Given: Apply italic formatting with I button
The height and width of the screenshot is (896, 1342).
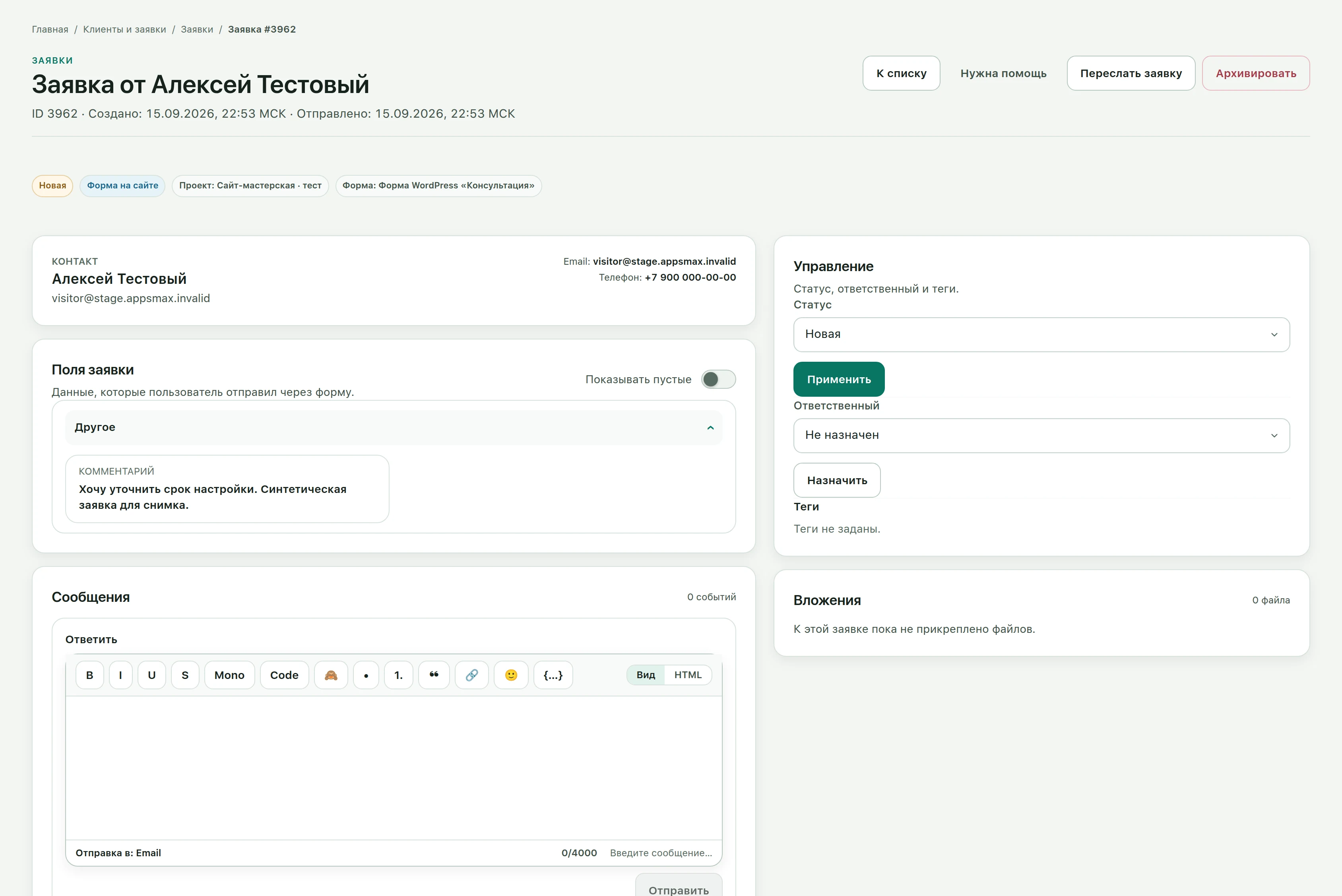Looking at the screenshot, I should coord(120,675).
